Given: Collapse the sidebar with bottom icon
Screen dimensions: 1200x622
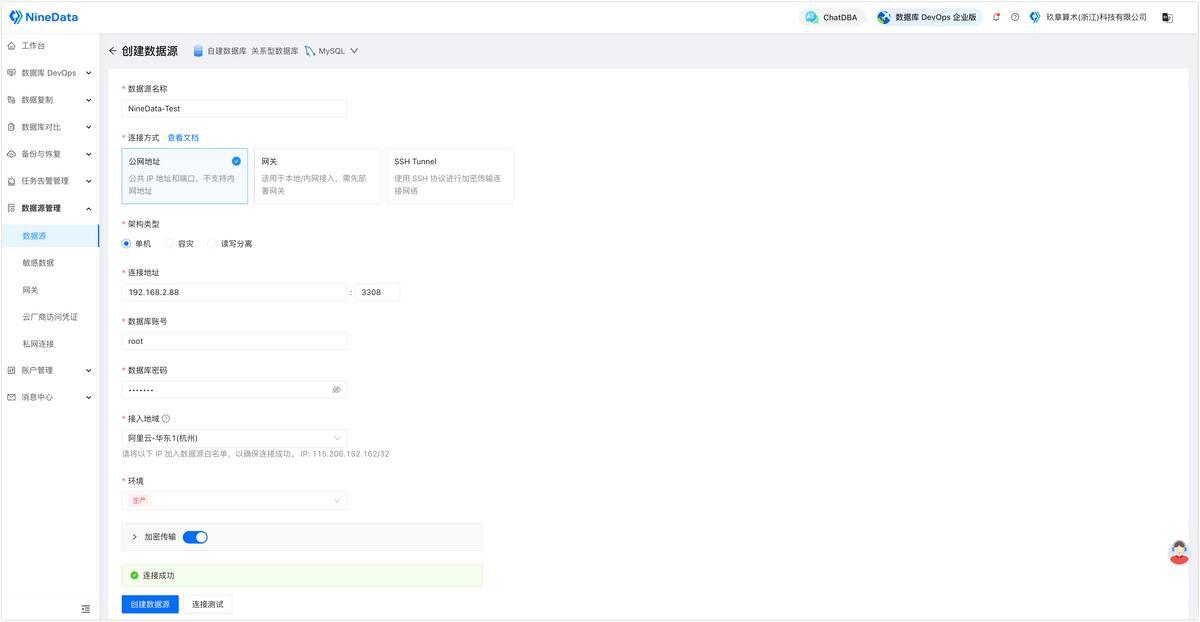Looking at the screenshot, I should pos(85,609).
